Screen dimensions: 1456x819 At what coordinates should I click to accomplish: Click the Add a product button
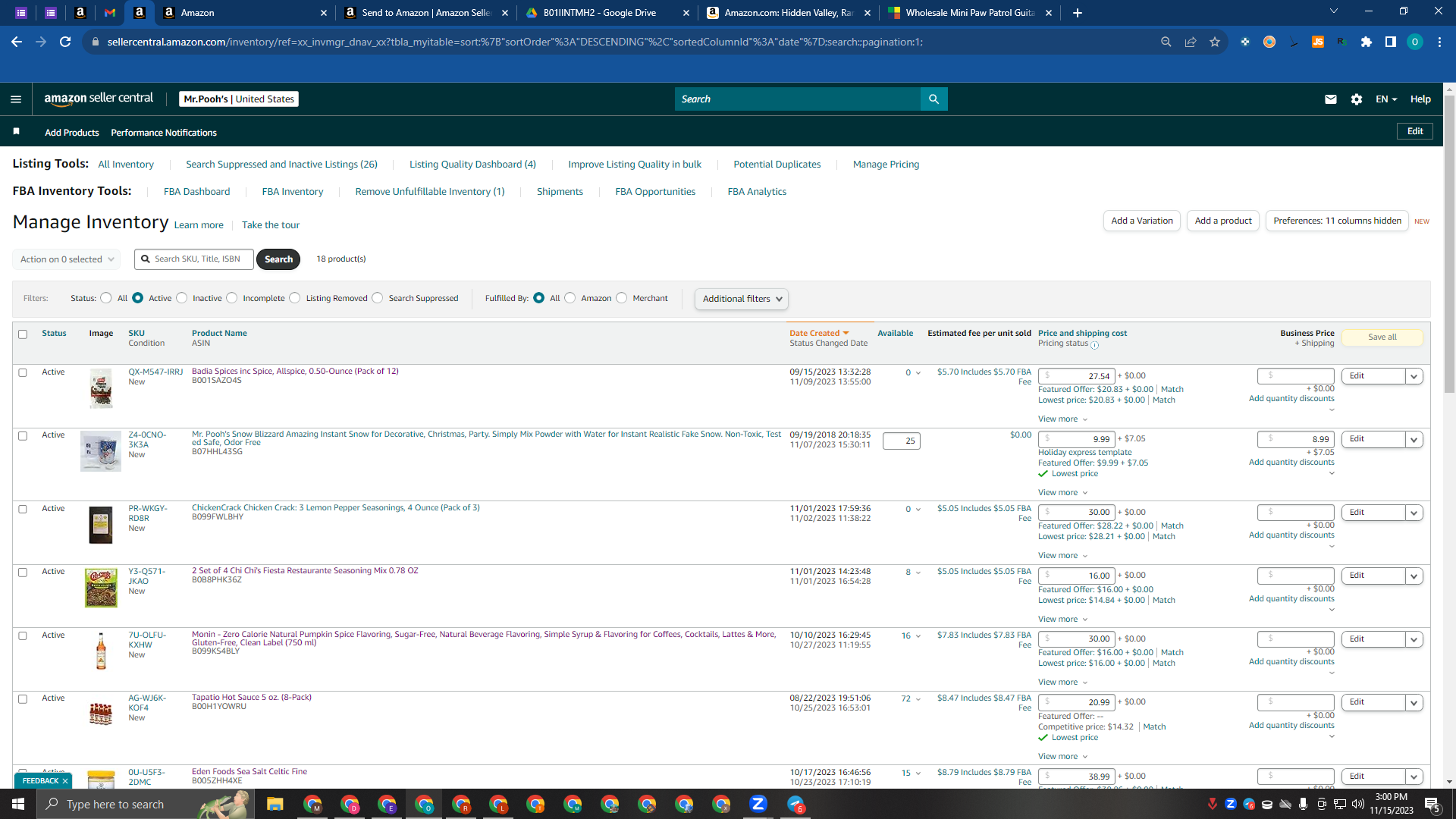[x=1223, y=221]
